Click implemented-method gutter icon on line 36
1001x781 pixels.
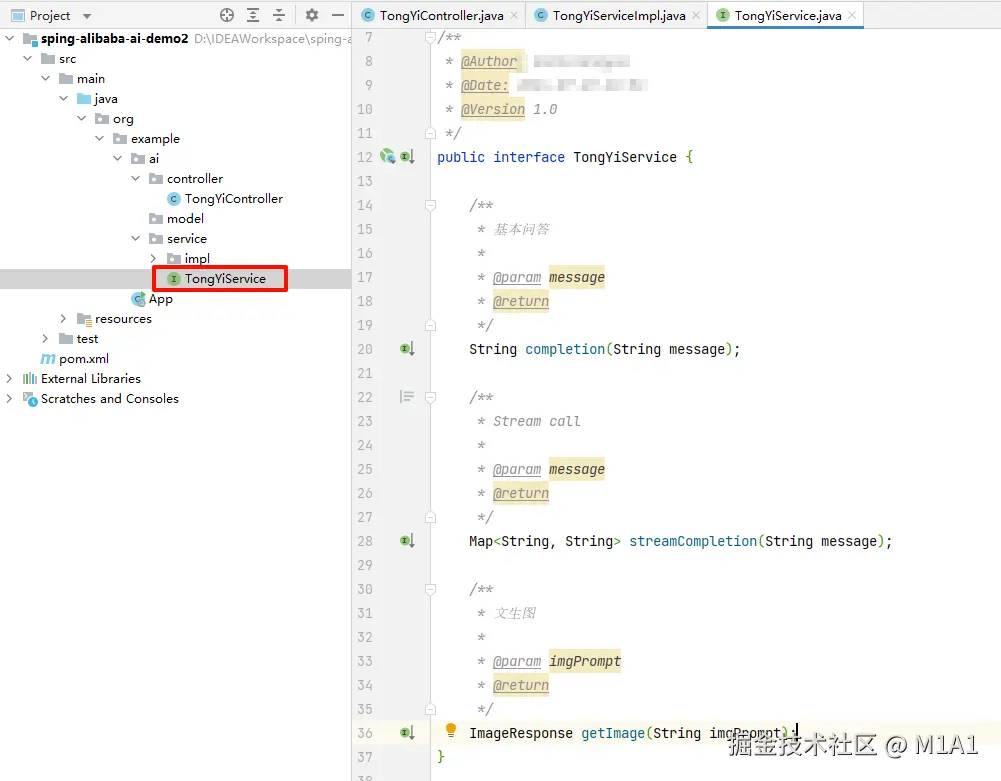click(x=407, y=732)
